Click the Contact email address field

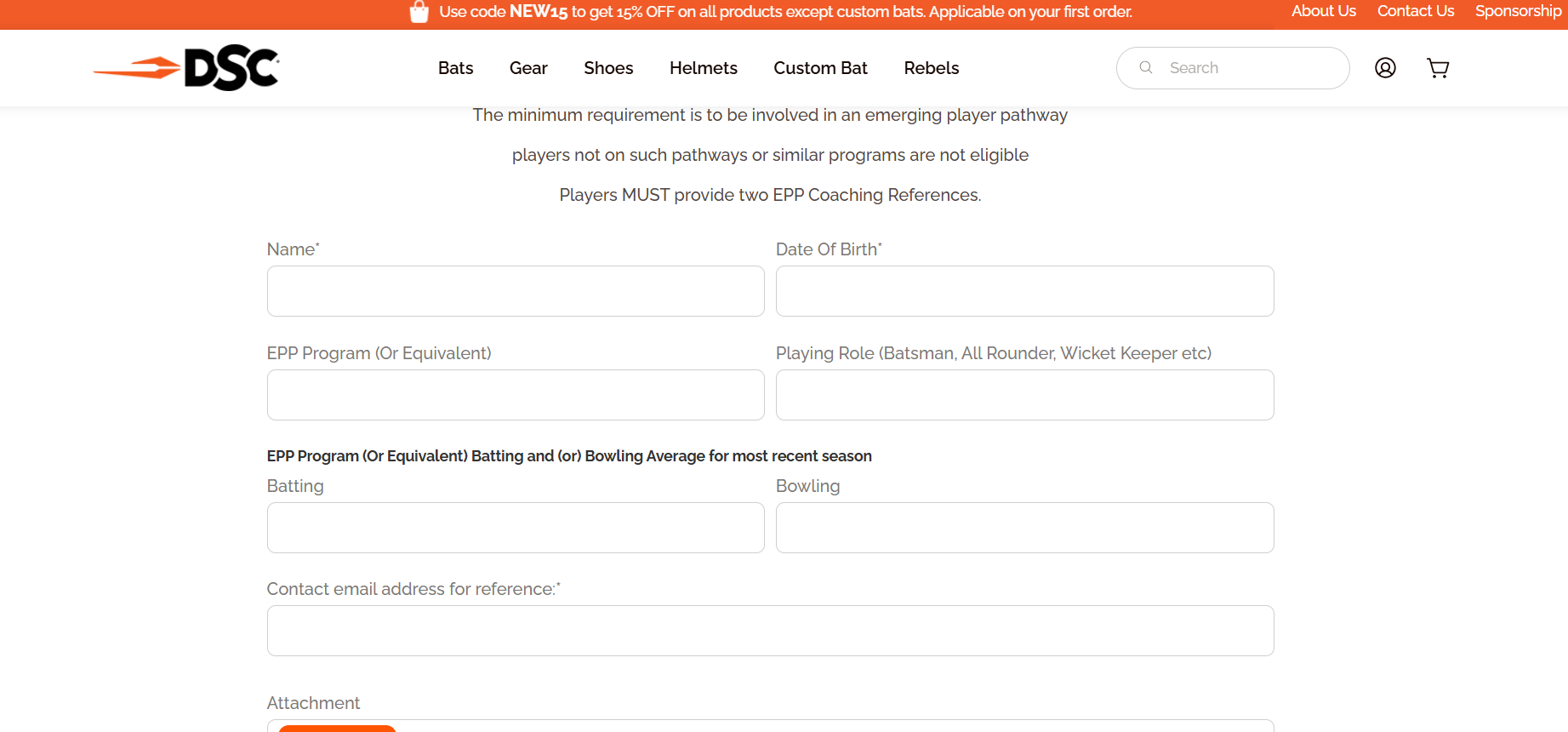point(771,631)
